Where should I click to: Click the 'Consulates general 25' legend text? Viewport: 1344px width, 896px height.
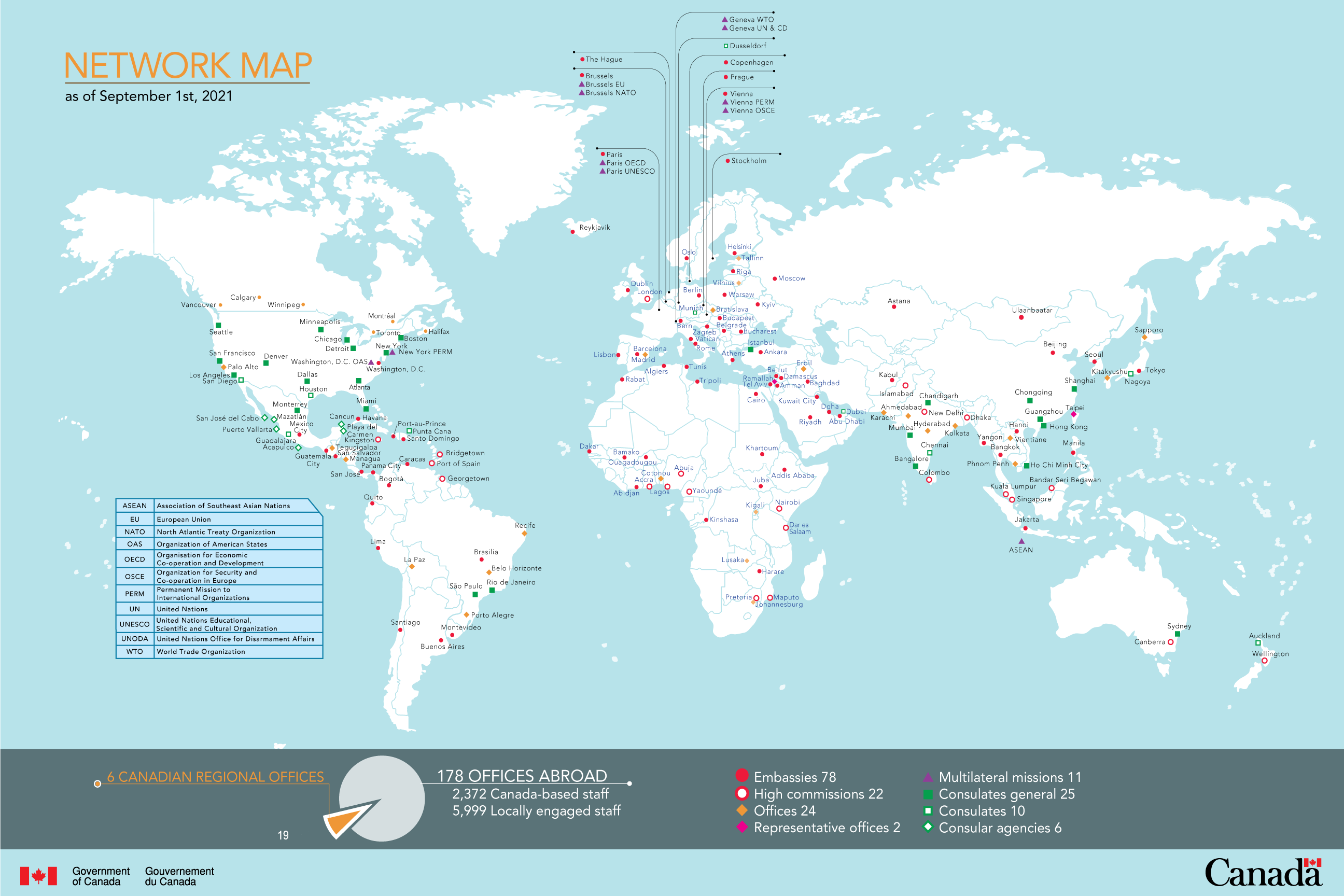[x=1006, y=794]
